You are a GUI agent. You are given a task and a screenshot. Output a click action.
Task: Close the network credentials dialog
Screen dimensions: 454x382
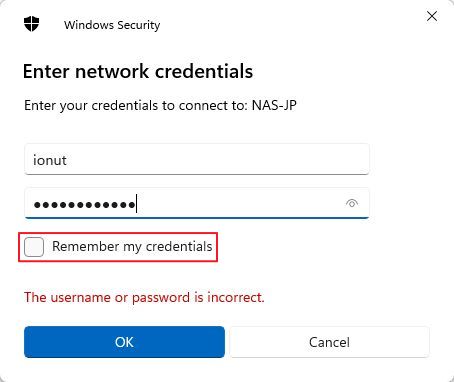point(432,16)
